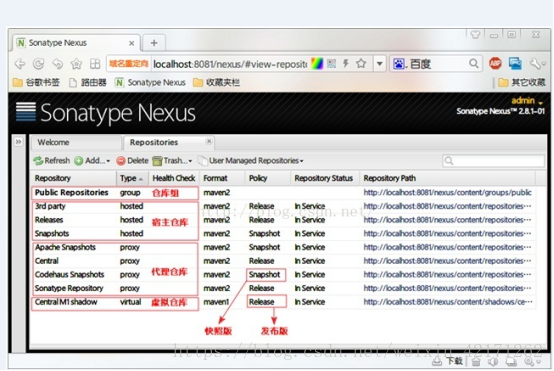Viewport: 554px width, 371px height.
Task: Expand the collapsed left sidebar panel
Action: [18, 142]
